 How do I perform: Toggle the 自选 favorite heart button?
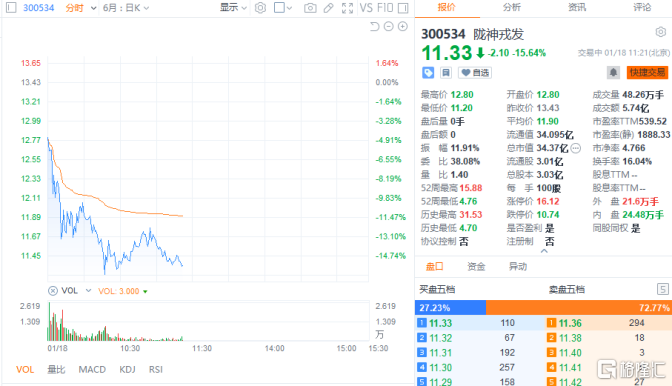pos(475,73)
